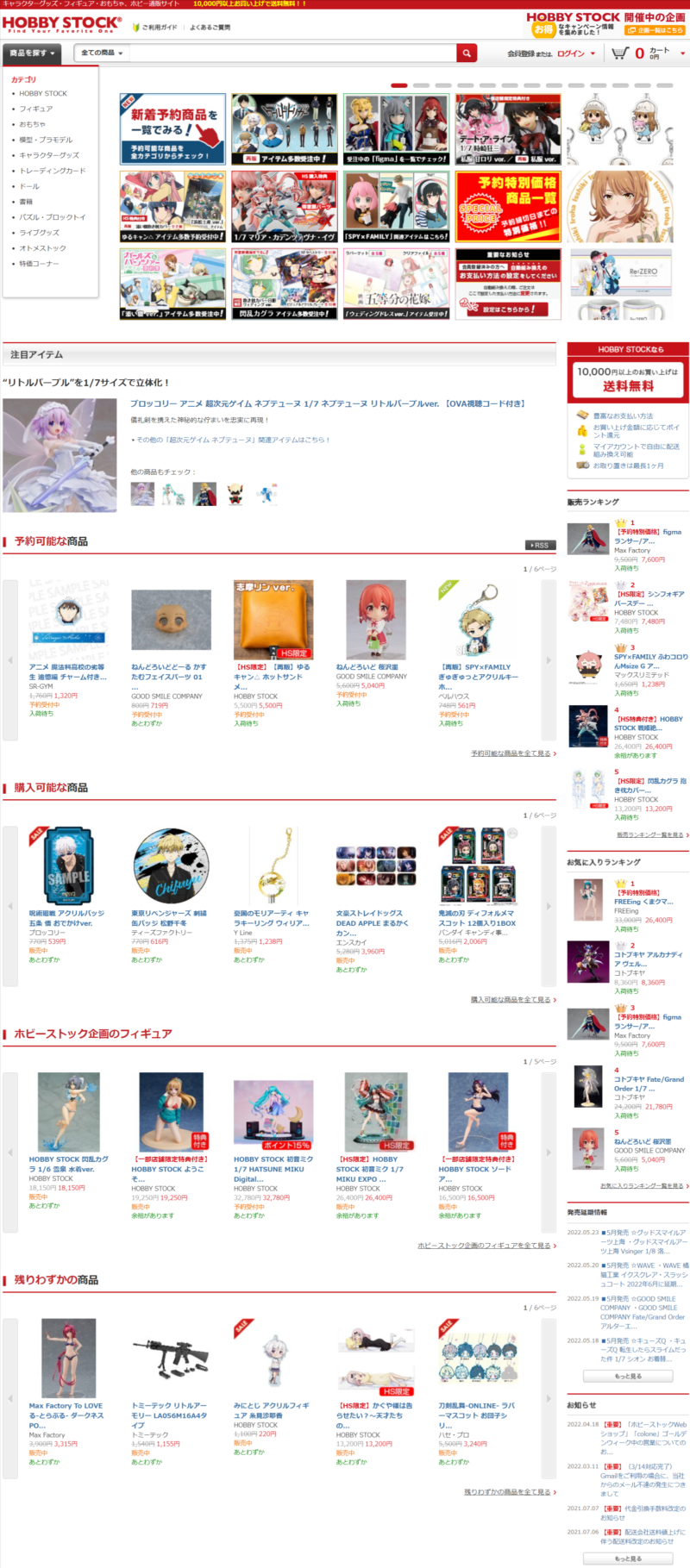The width and height of the screenshot is (690, 1568).
Task: Click the first small thumbnail under 他の商品もチェック
Action: point(142,494)
